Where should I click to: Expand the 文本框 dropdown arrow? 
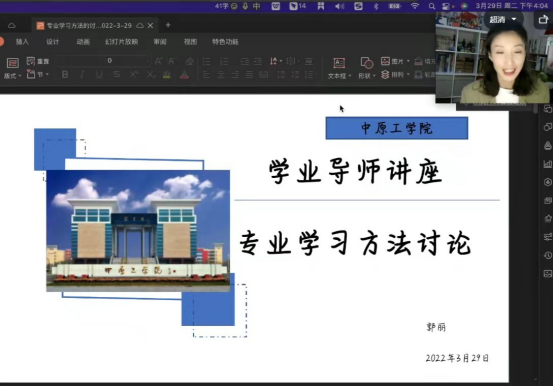point(350,76)
